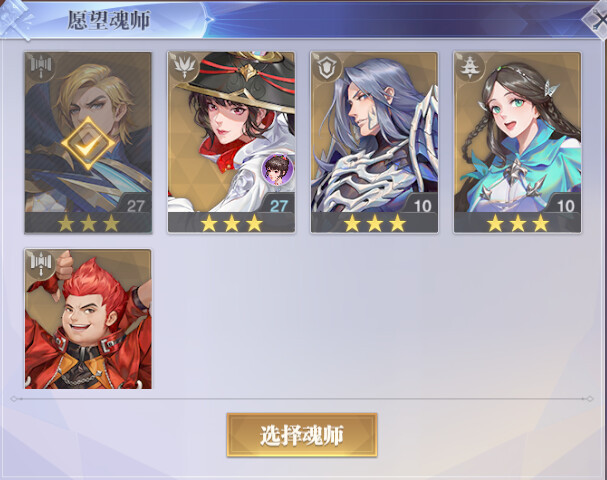Click the three-star rating under hat girl card
Screen dimensions: 607x480
point(231,224)
